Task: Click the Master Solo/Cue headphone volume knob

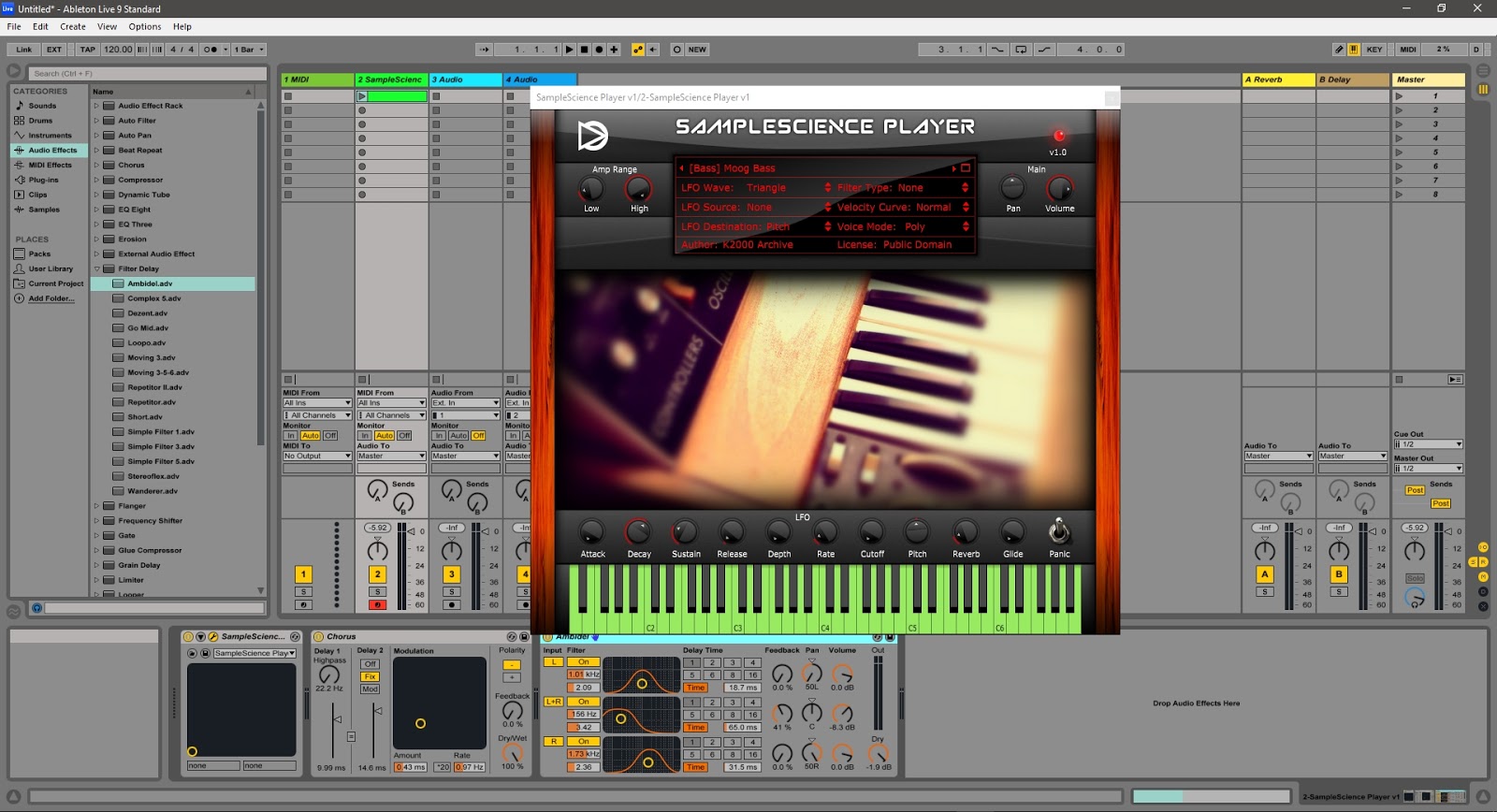Action: pyautogui.click(x=1415, y=596)
